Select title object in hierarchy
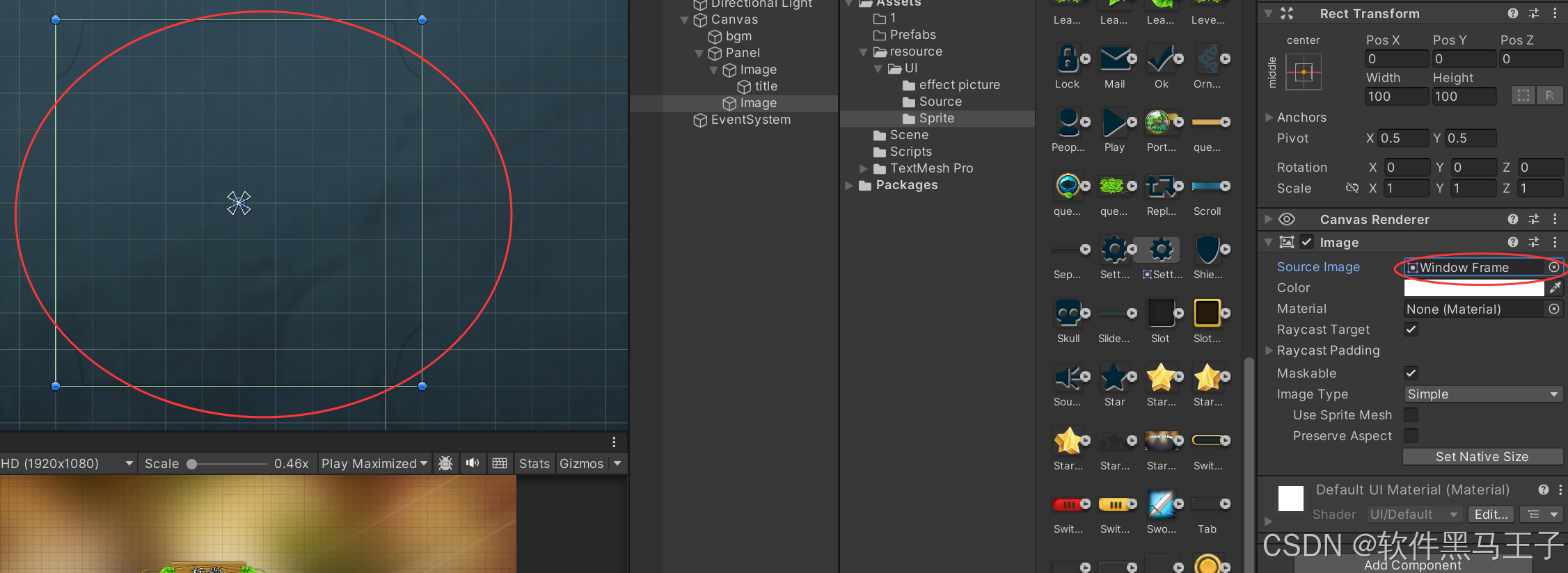 click(757, 86)
